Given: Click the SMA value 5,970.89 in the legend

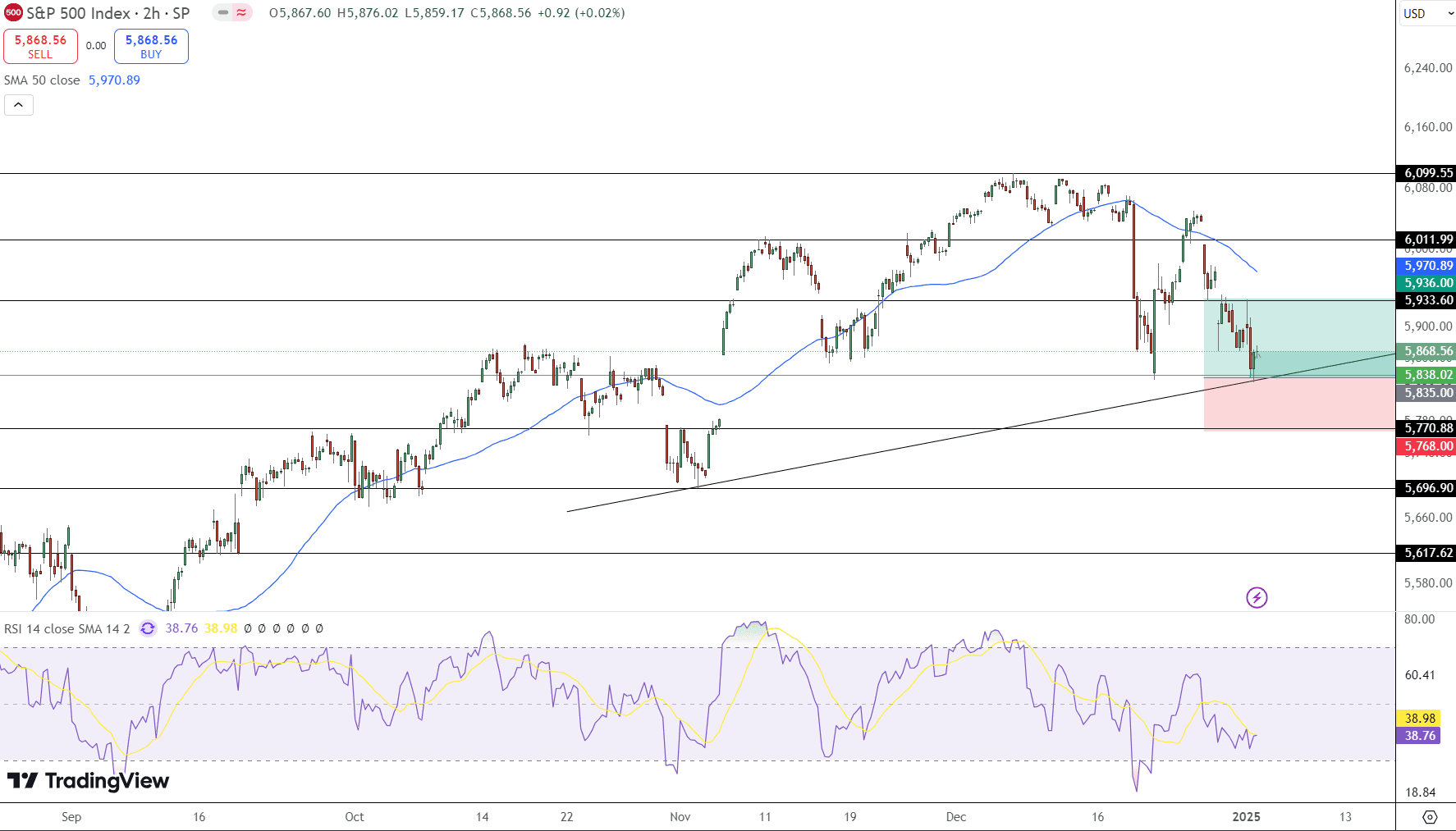Looking at the screenshot, I should pos(114,80).
